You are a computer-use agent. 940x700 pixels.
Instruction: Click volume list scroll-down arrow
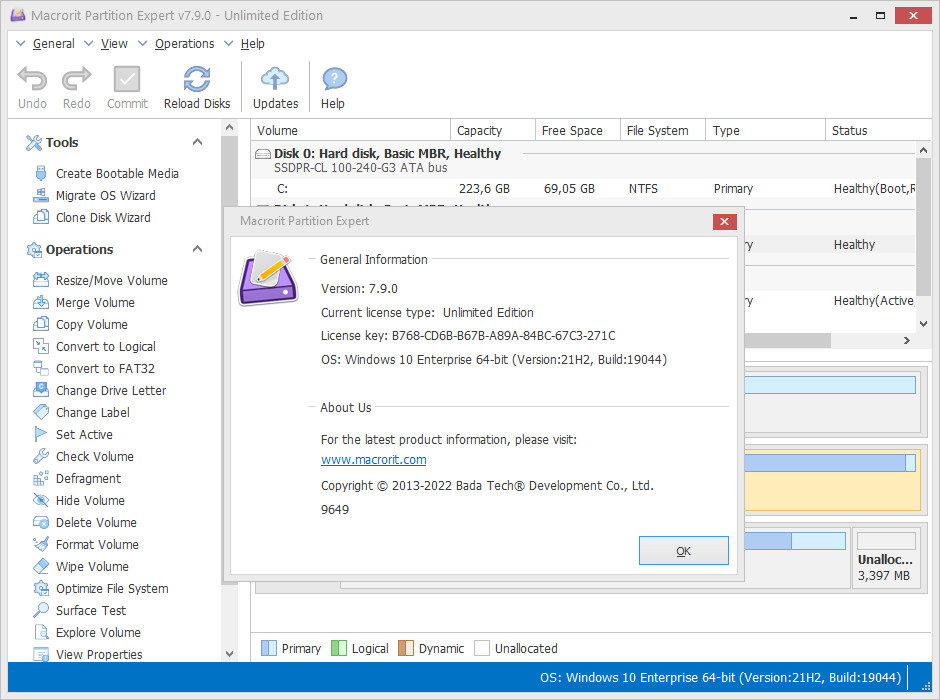point(923,324)
